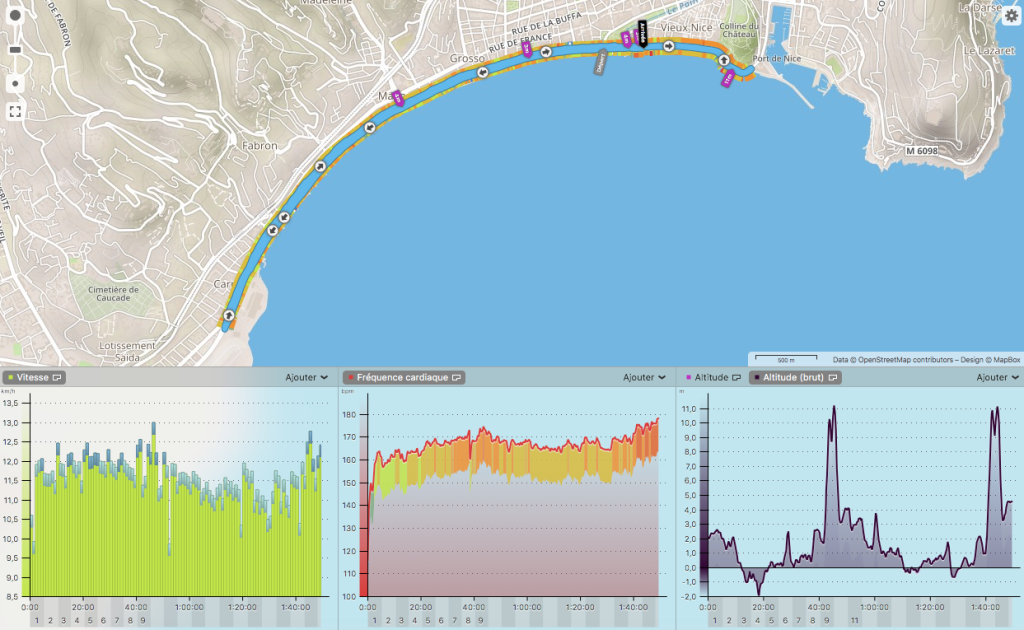Open map settings gear
Screen dimensions: 1024x630
click(1011, 16)
